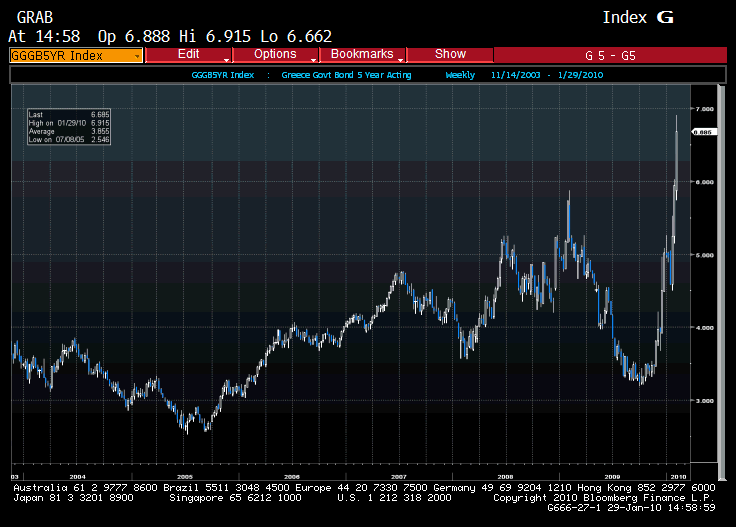Click the 2004 x-axis label
736x527 pixels.
click(78, 477)
